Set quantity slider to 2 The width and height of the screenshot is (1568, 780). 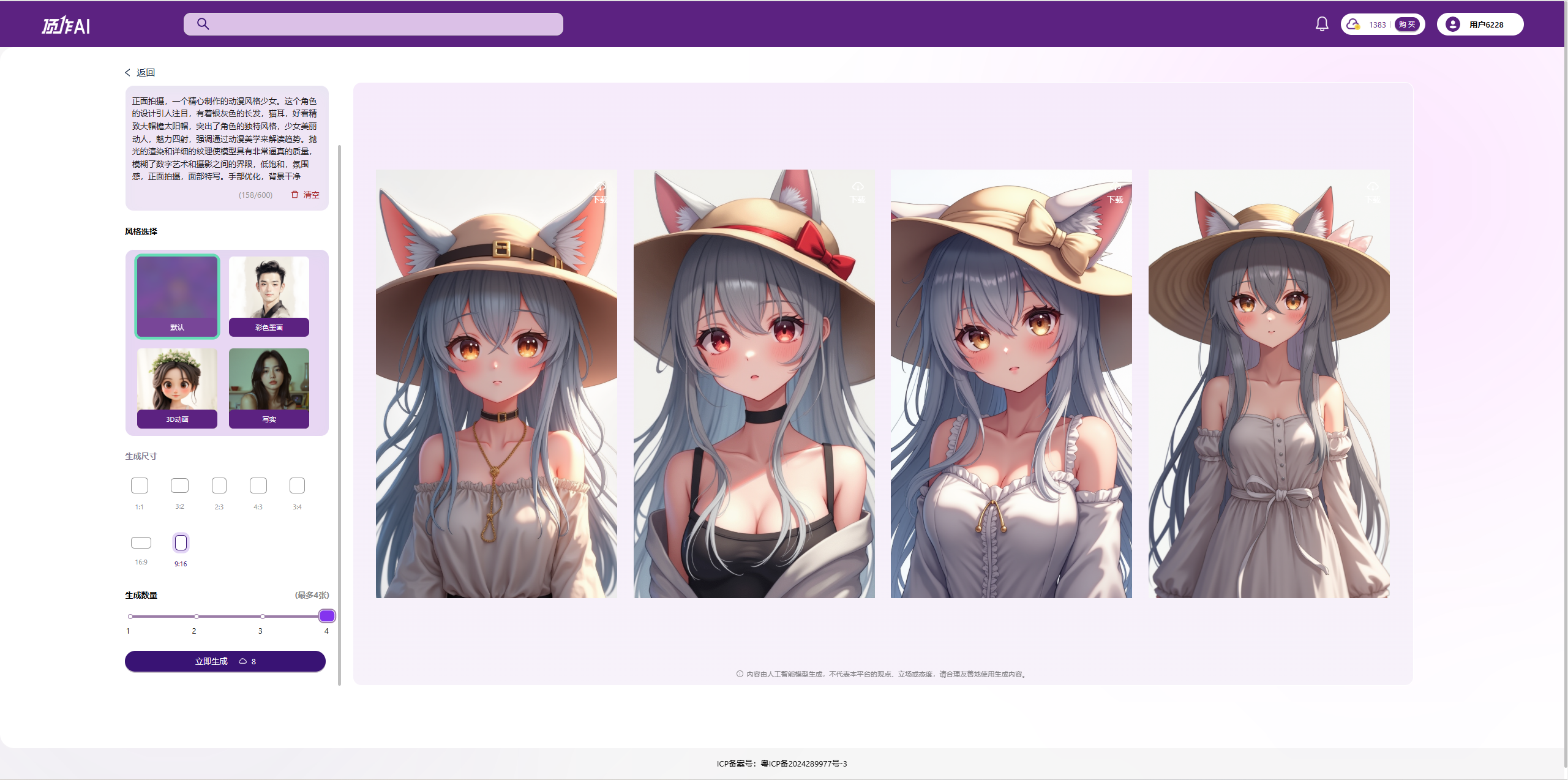point(197,617)
